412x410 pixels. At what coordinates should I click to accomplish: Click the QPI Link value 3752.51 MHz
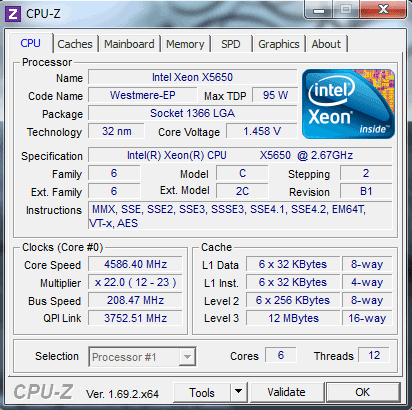pyautogui.click(x=135, y=318)
